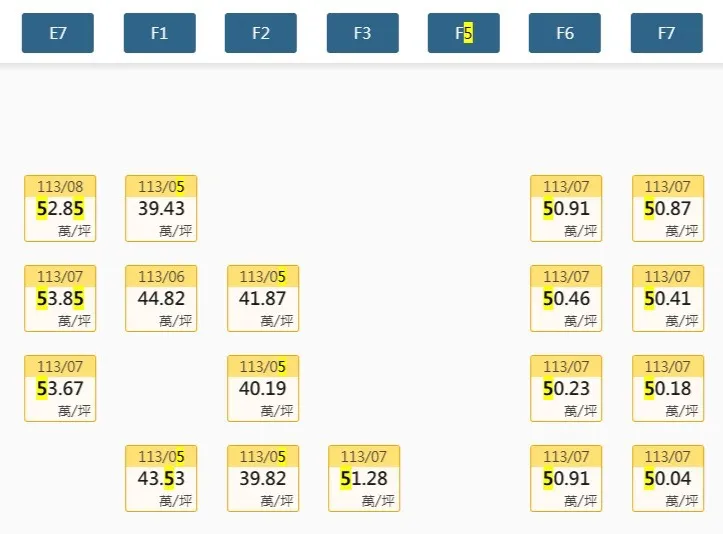This screenshot has height=534, width=723.
Task: Select the 53.85 price cell
Action: click(60, 298)
